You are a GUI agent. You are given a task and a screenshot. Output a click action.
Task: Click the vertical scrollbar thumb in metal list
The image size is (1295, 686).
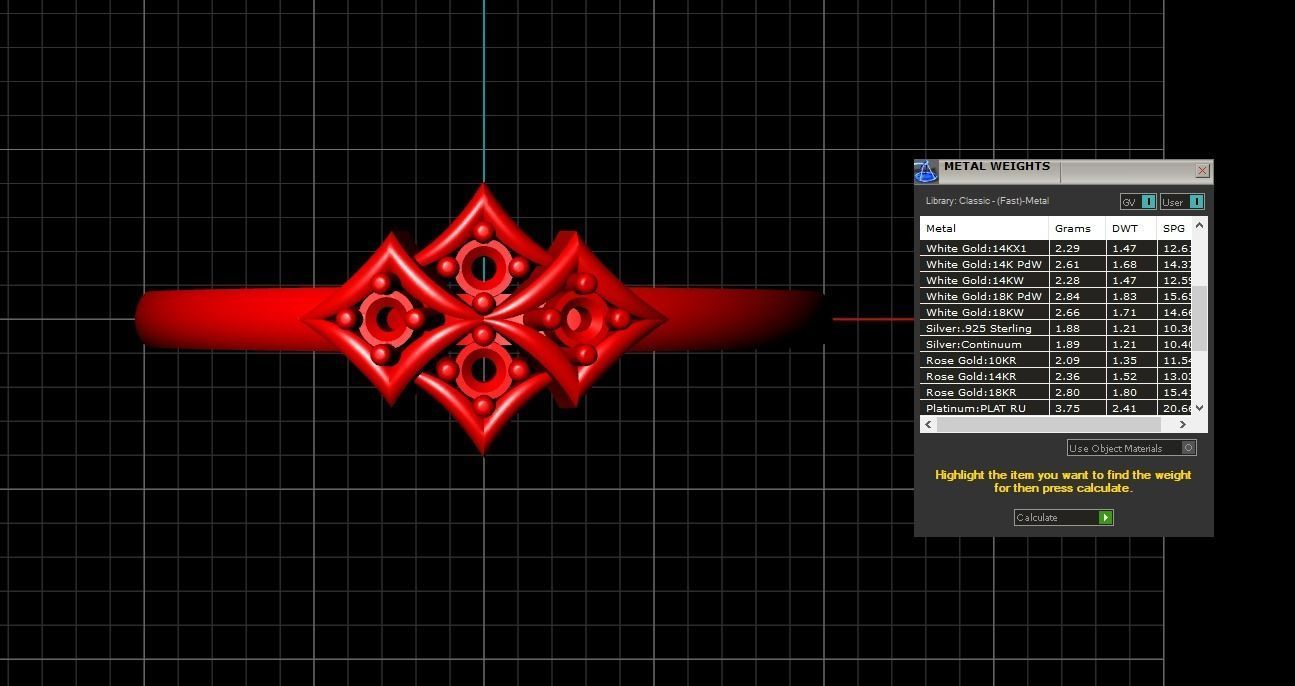[1200, 317]
